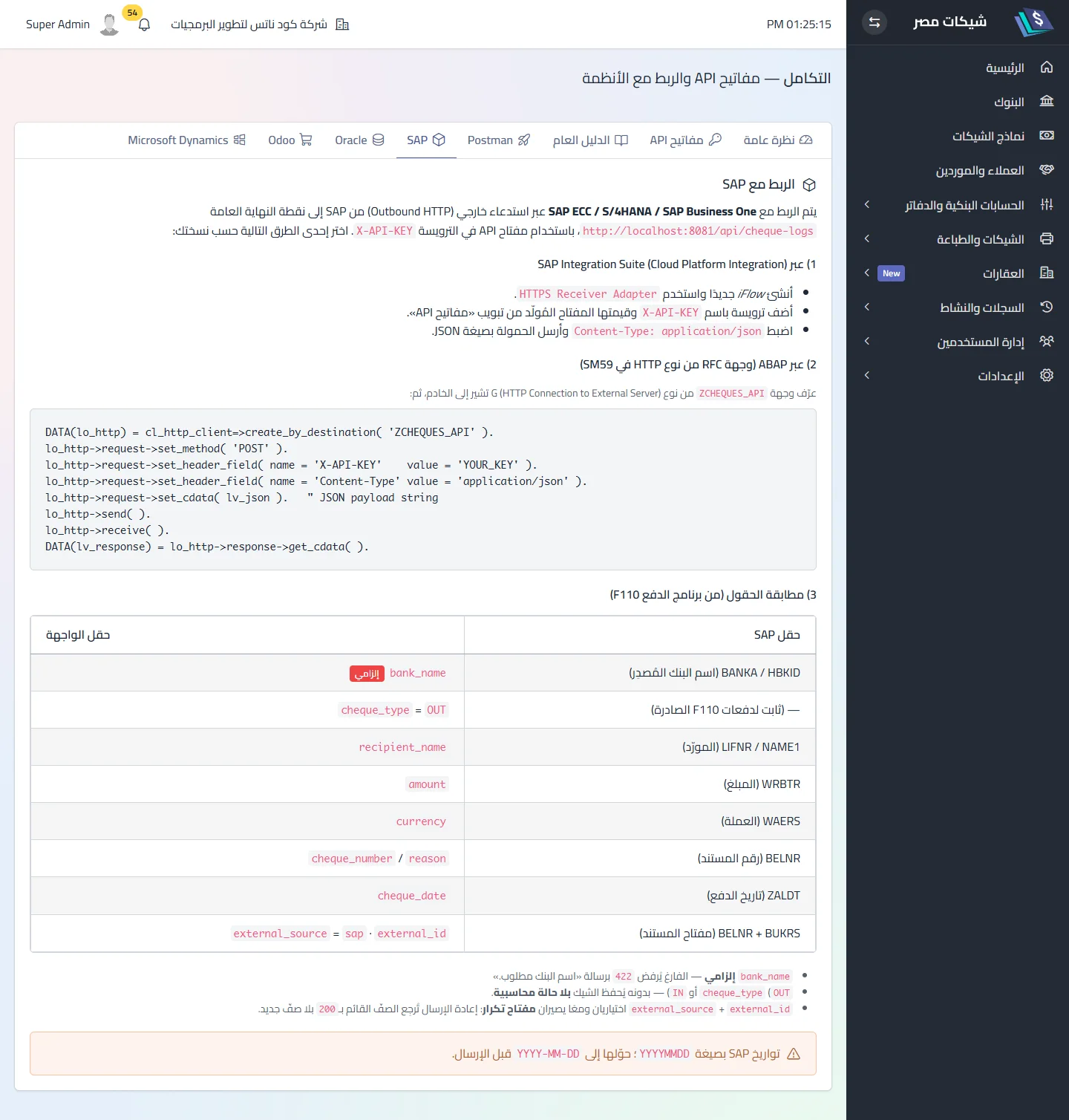Click the home icon beside الرئيسية
Image resolution: width=1069 pixels, height=1120 pixels.
point(1047,68)
